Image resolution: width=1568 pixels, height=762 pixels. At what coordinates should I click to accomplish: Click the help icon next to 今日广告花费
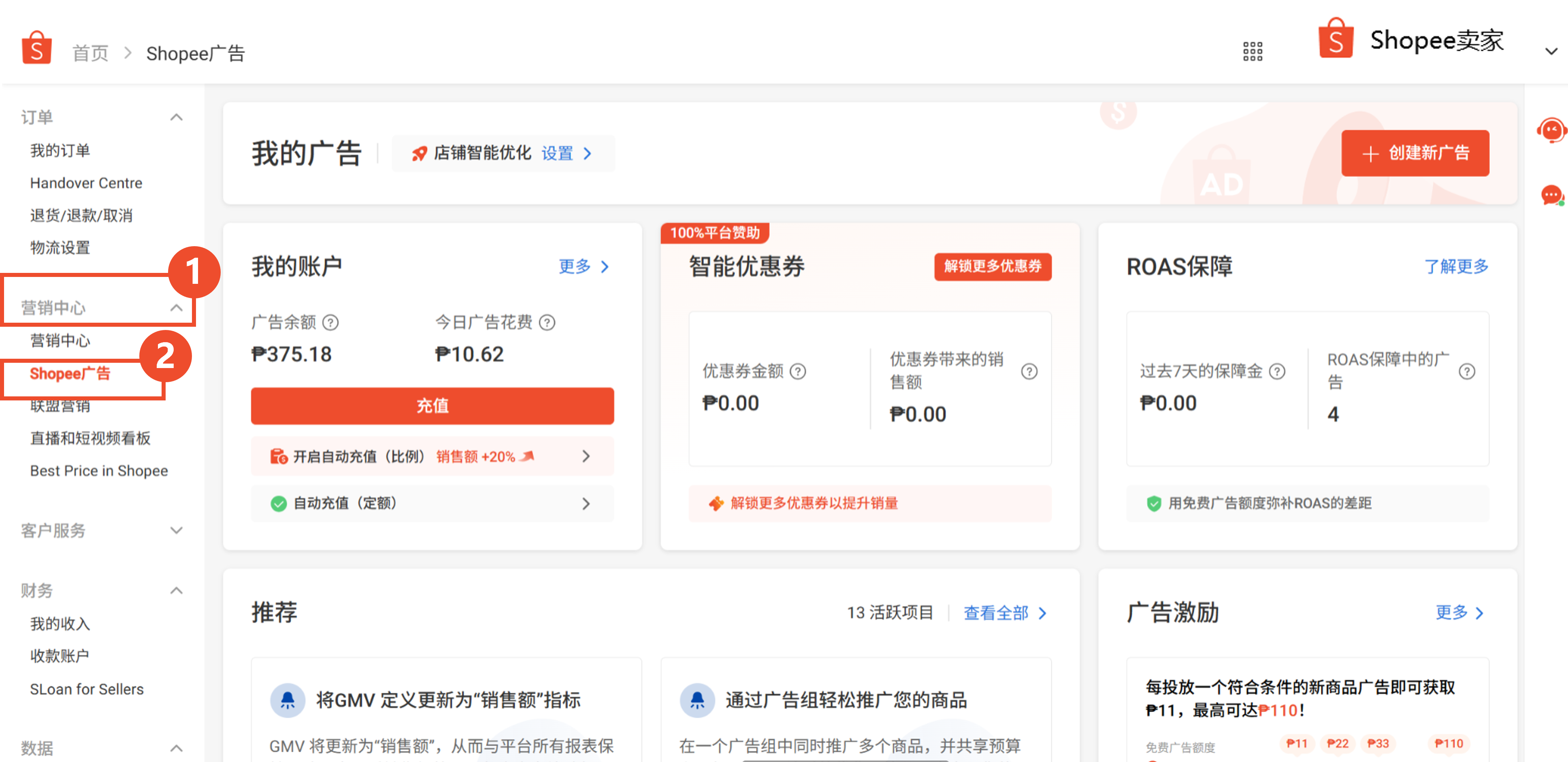[x=547, y=322]
